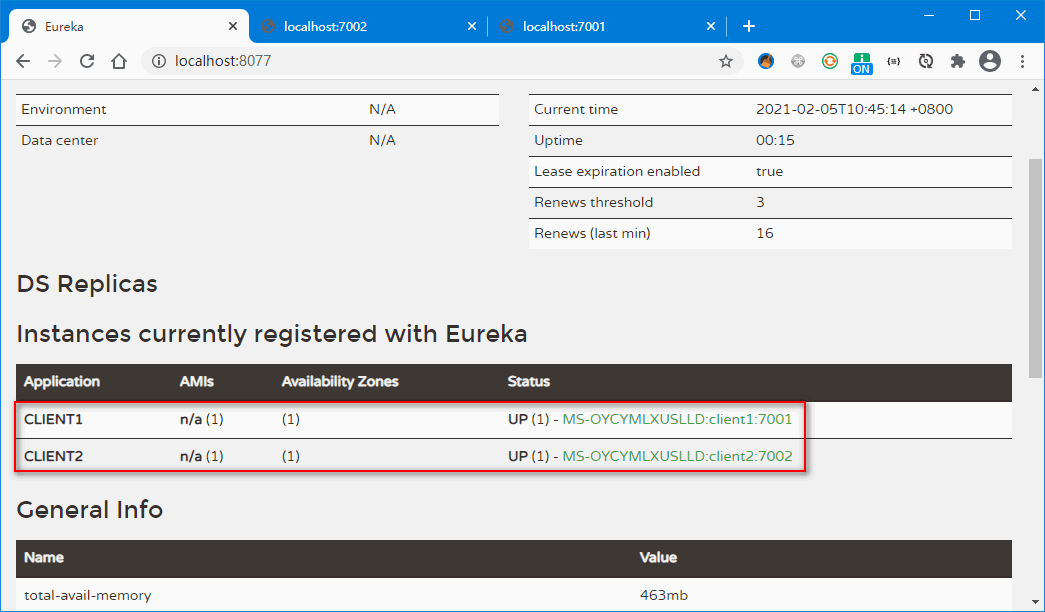This screenshot has width=1045, height=612.
Task: Click the DS Replicas heading
Action: click(x=87, y=284)
